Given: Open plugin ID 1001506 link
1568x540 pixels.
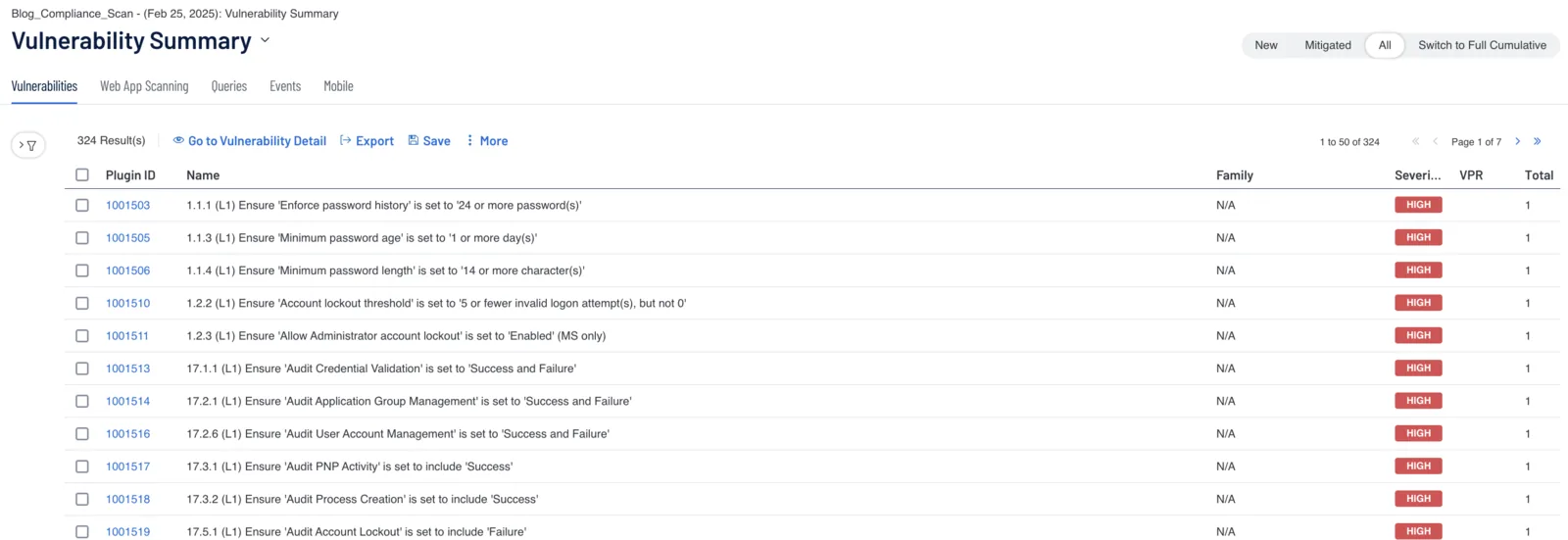Looking at the screenshot, I should coord(127,270).
